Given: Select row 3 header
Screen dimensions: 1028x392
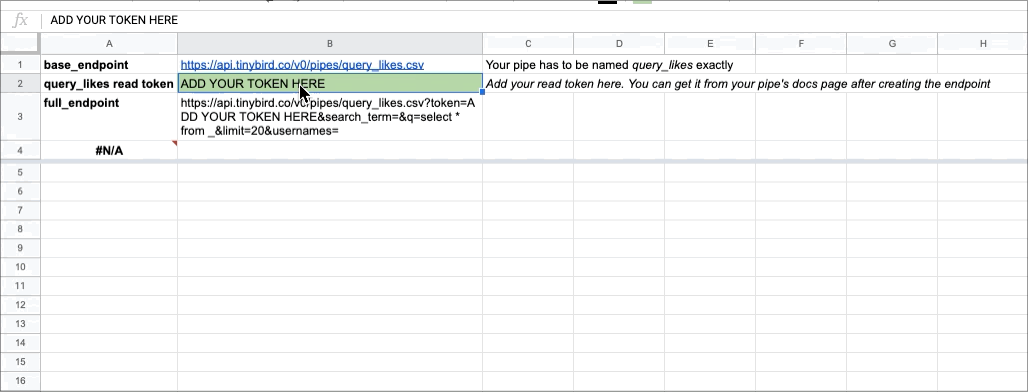Looking at the screenshot, I should (20, 117).
